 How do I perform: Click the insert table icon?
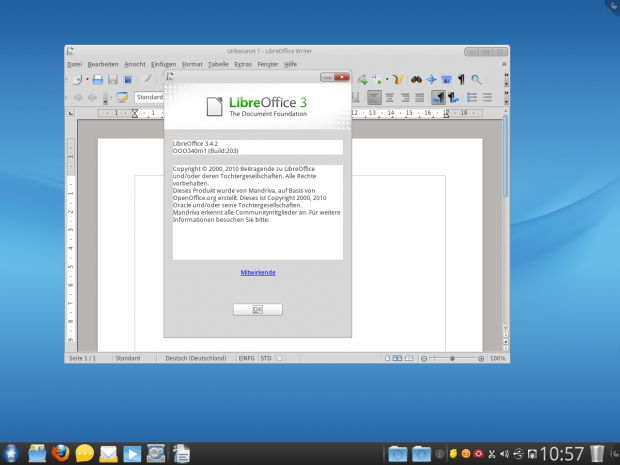coord(376,79)
